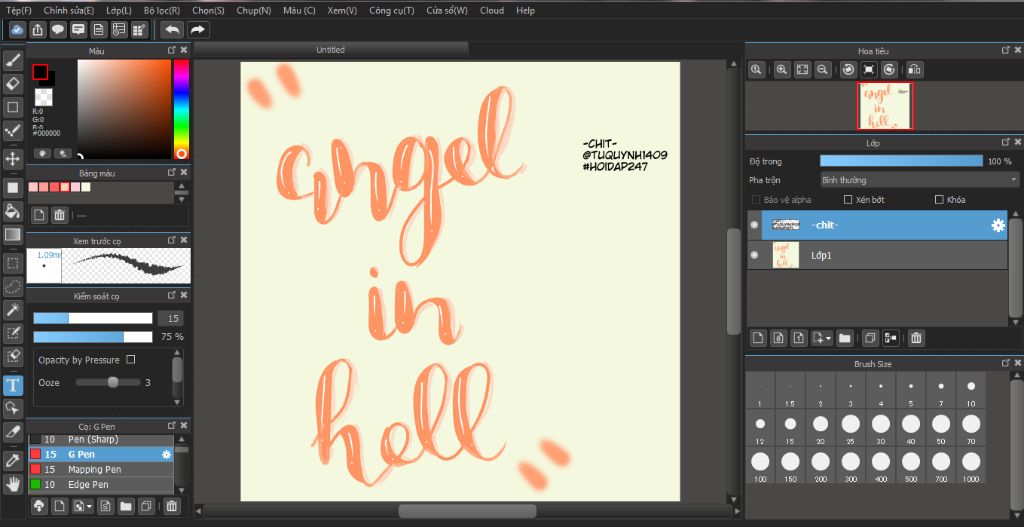Screen dimensions: 1024x527
Task: Adjust the Ooze slider
Action: click(108, 382)
